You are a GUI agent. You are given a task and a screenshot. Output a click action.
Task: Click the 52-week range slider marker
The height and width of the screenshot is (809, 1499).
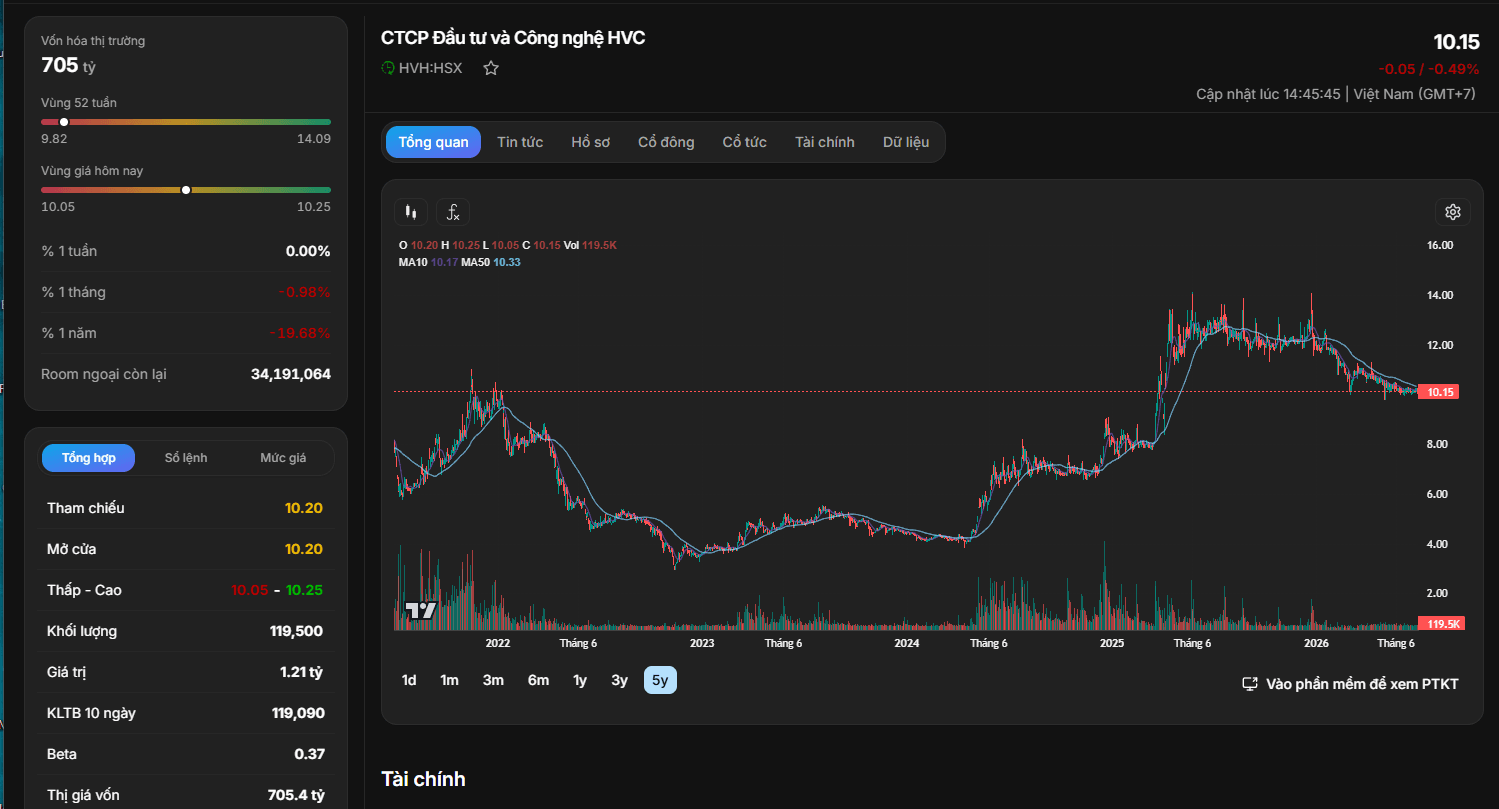coord(64,122)
